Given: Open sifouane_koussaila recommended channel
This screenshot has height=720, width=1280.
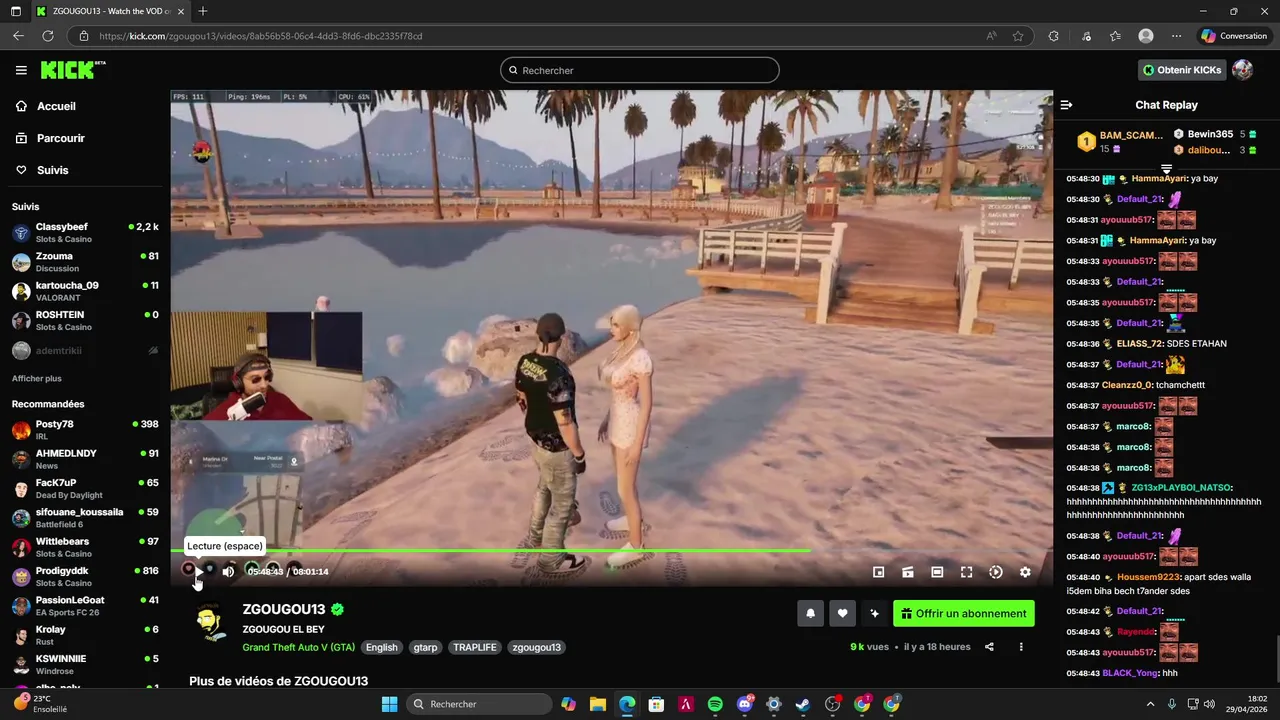Looking at the screenshot, I should (85, 518).
